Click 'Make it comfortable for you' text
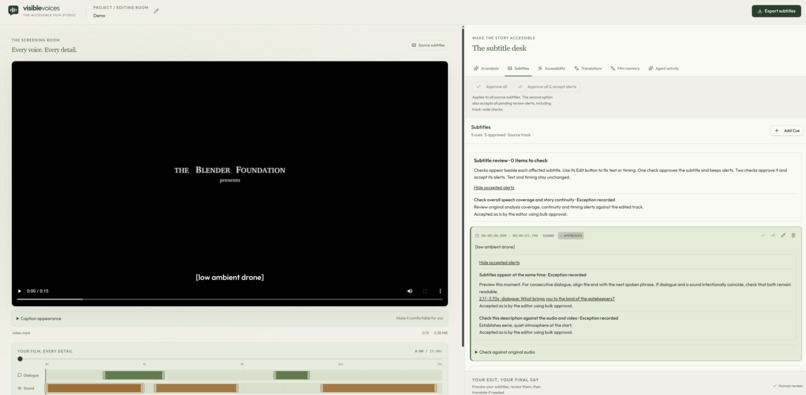Image resolution: width=806 pixels, height=395 pixels. click(419, 318)
